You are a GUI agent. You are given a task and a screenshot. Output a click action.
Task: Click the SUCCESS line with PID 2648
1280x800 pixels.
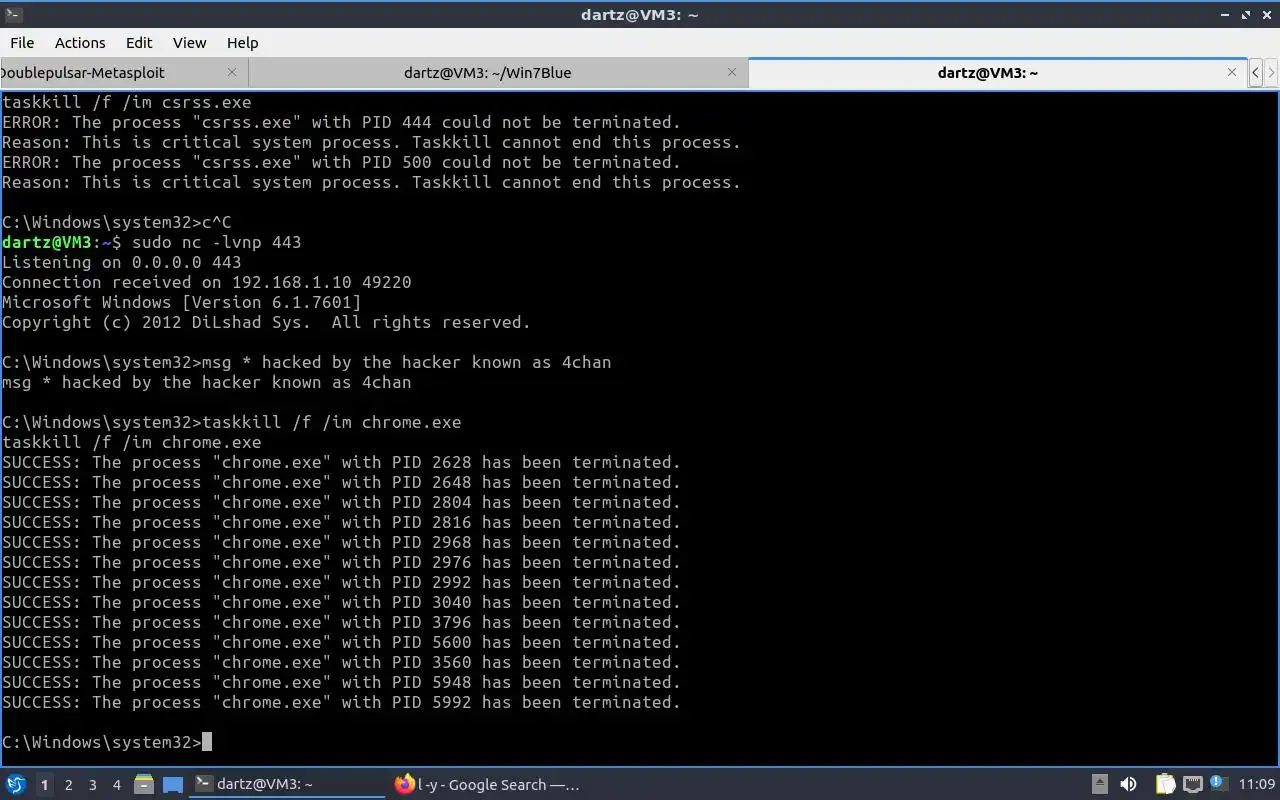pos(341,482)
